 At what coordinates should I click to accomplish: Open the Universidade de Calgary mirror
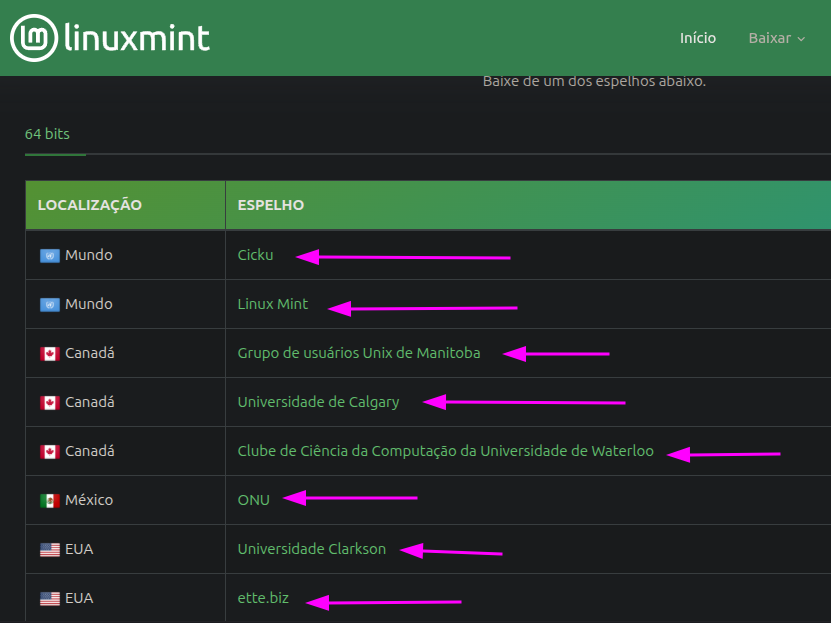click(x=318, y=402)
